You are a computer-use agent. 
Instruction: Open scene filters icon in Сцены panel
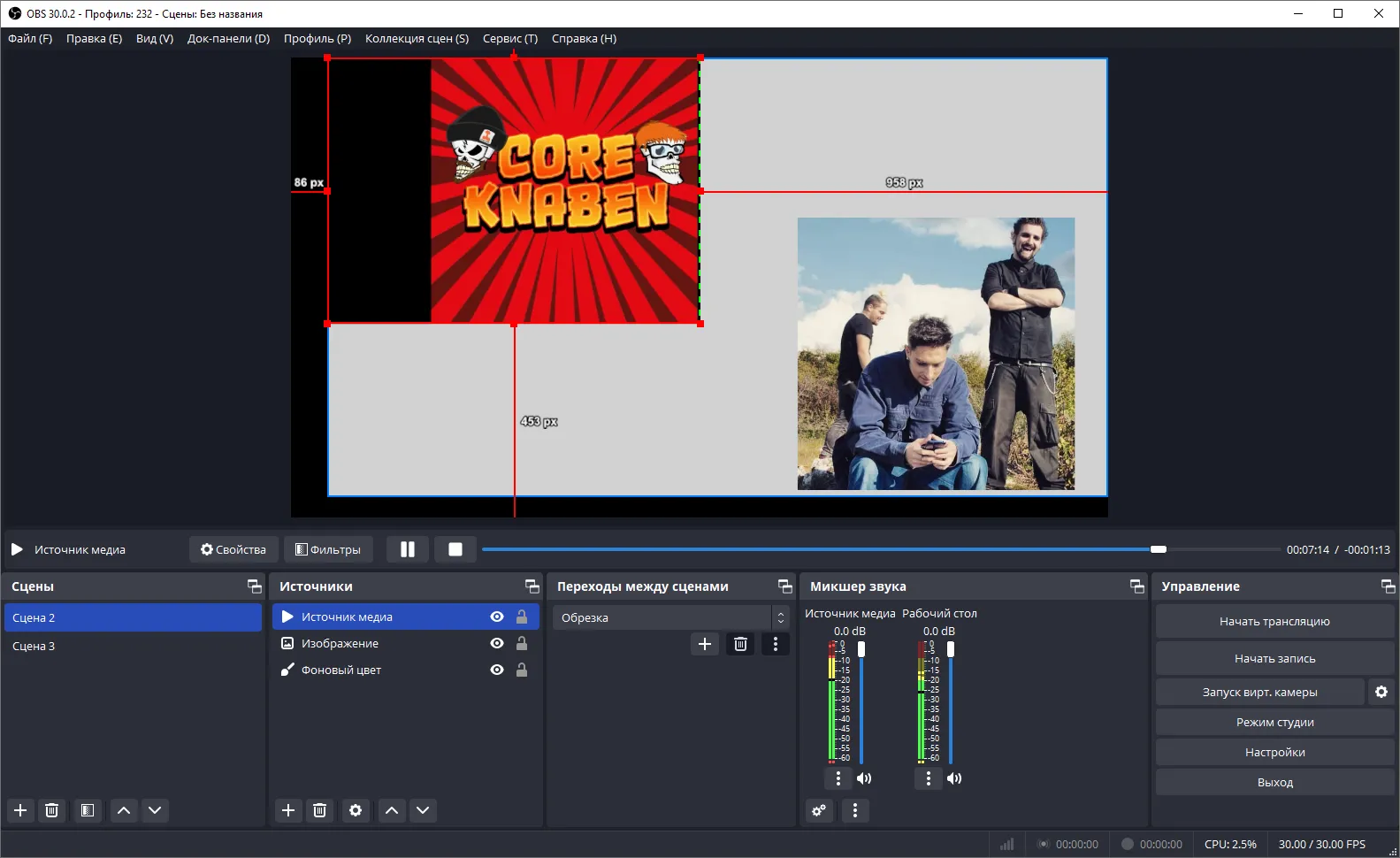88,810
